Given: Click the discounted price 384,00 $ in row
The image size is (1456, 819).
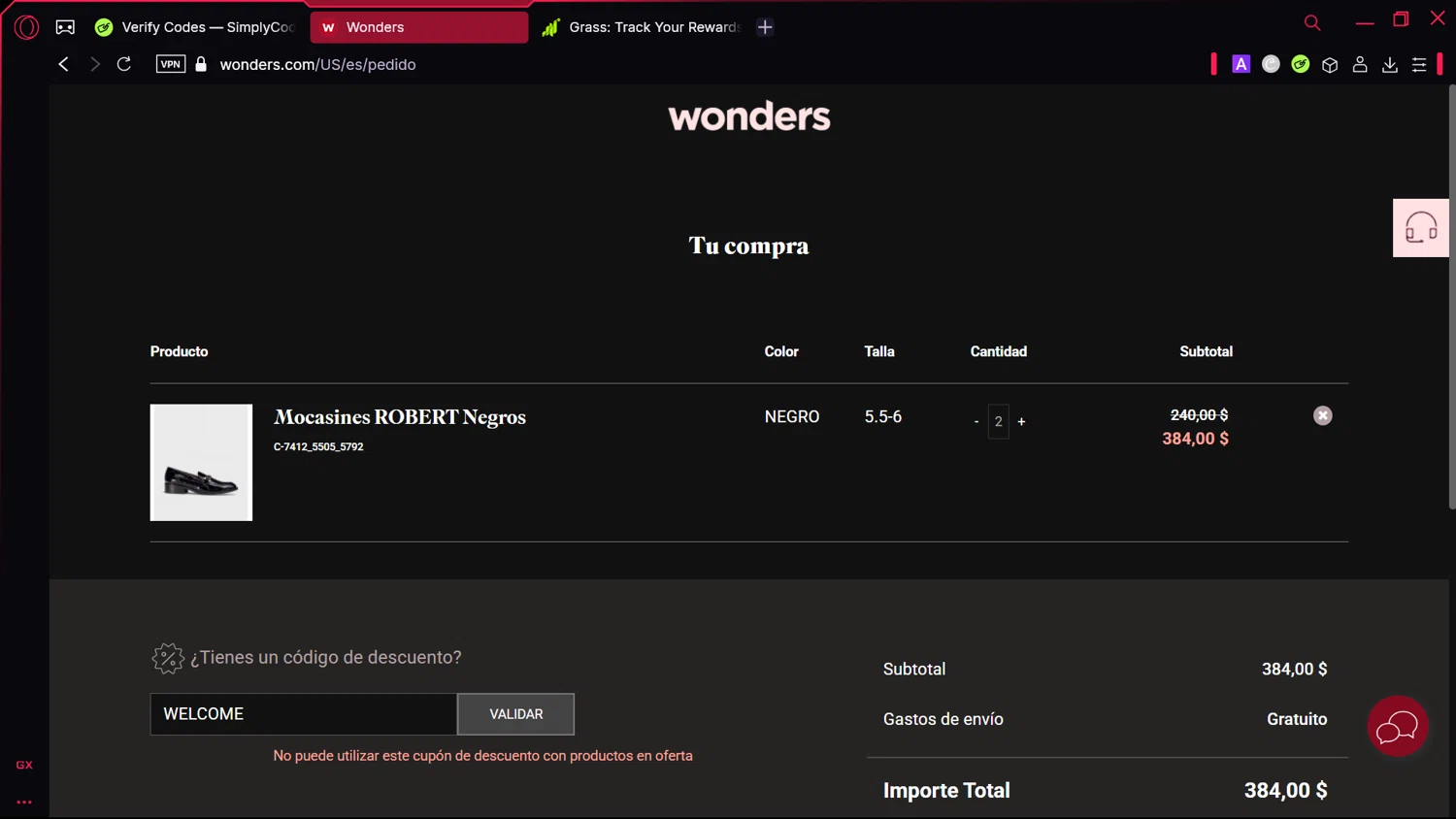Looking at the screenshot, I should [1196, 439].
